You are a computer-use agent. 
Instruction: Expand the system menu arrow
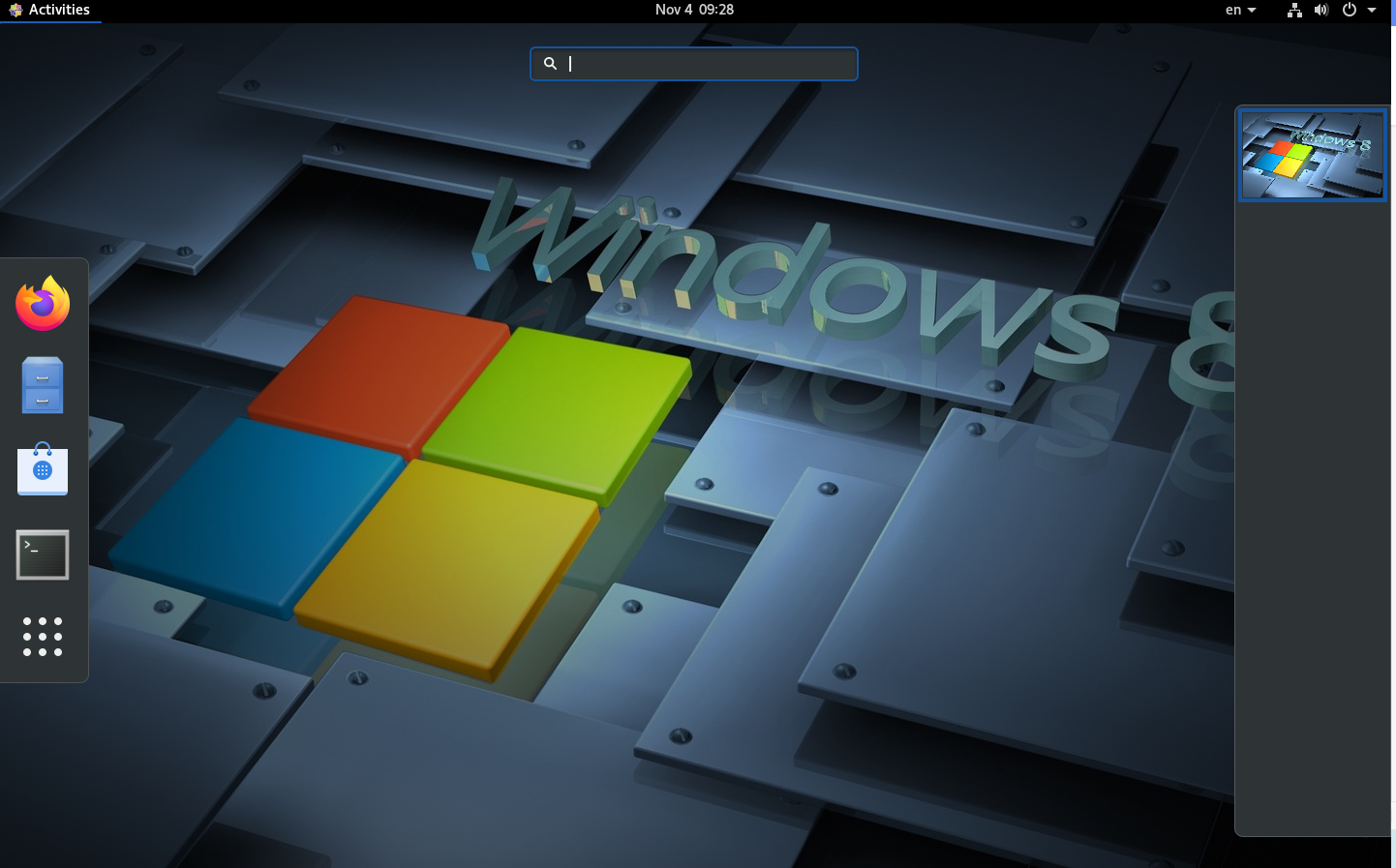1372,10
